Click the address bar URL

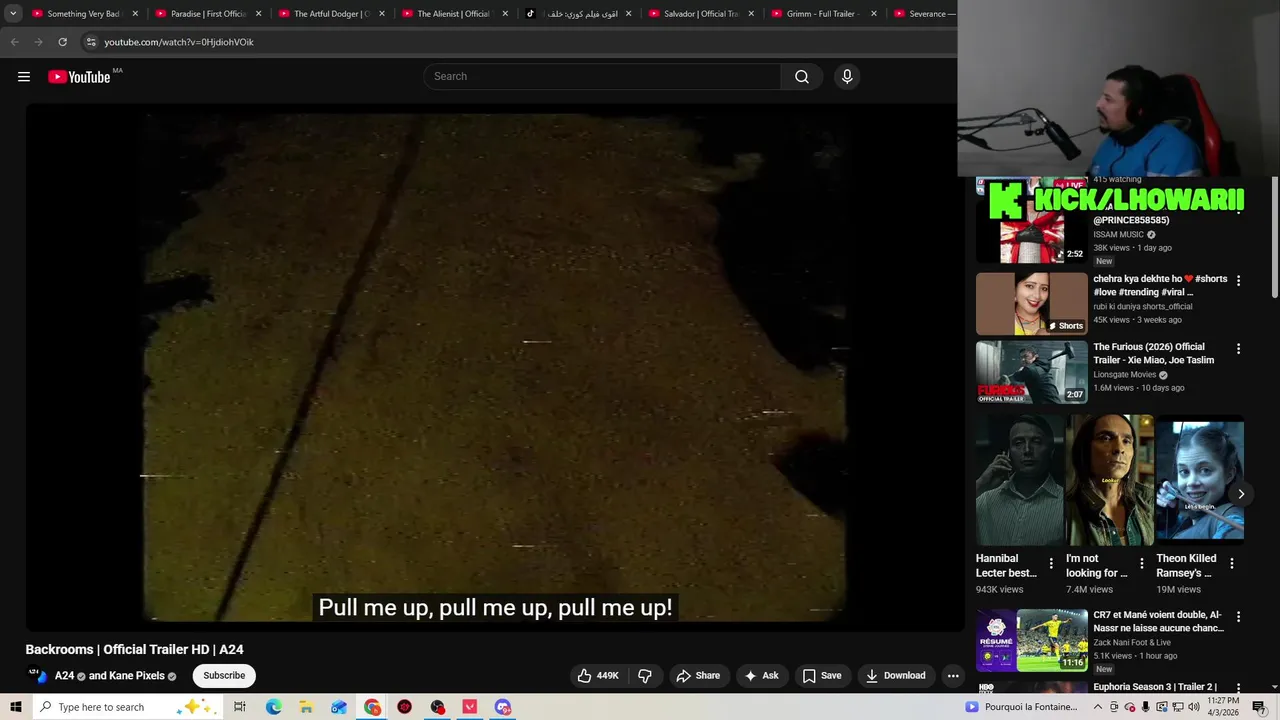[179, 42]
